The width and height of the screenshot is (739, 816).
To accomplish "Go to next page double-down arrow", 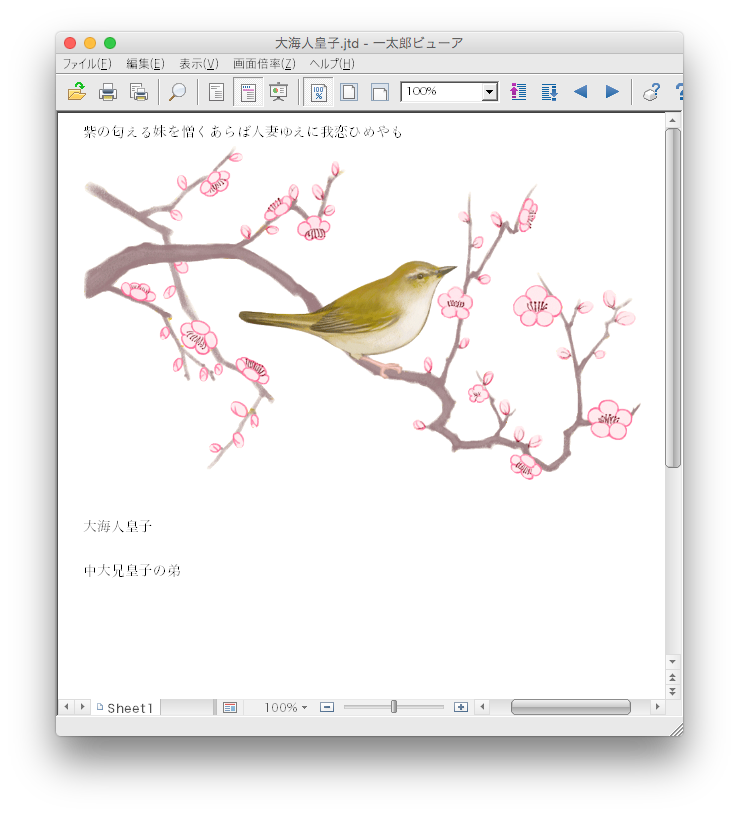I will pyautogui.click(x=672, y=692).
